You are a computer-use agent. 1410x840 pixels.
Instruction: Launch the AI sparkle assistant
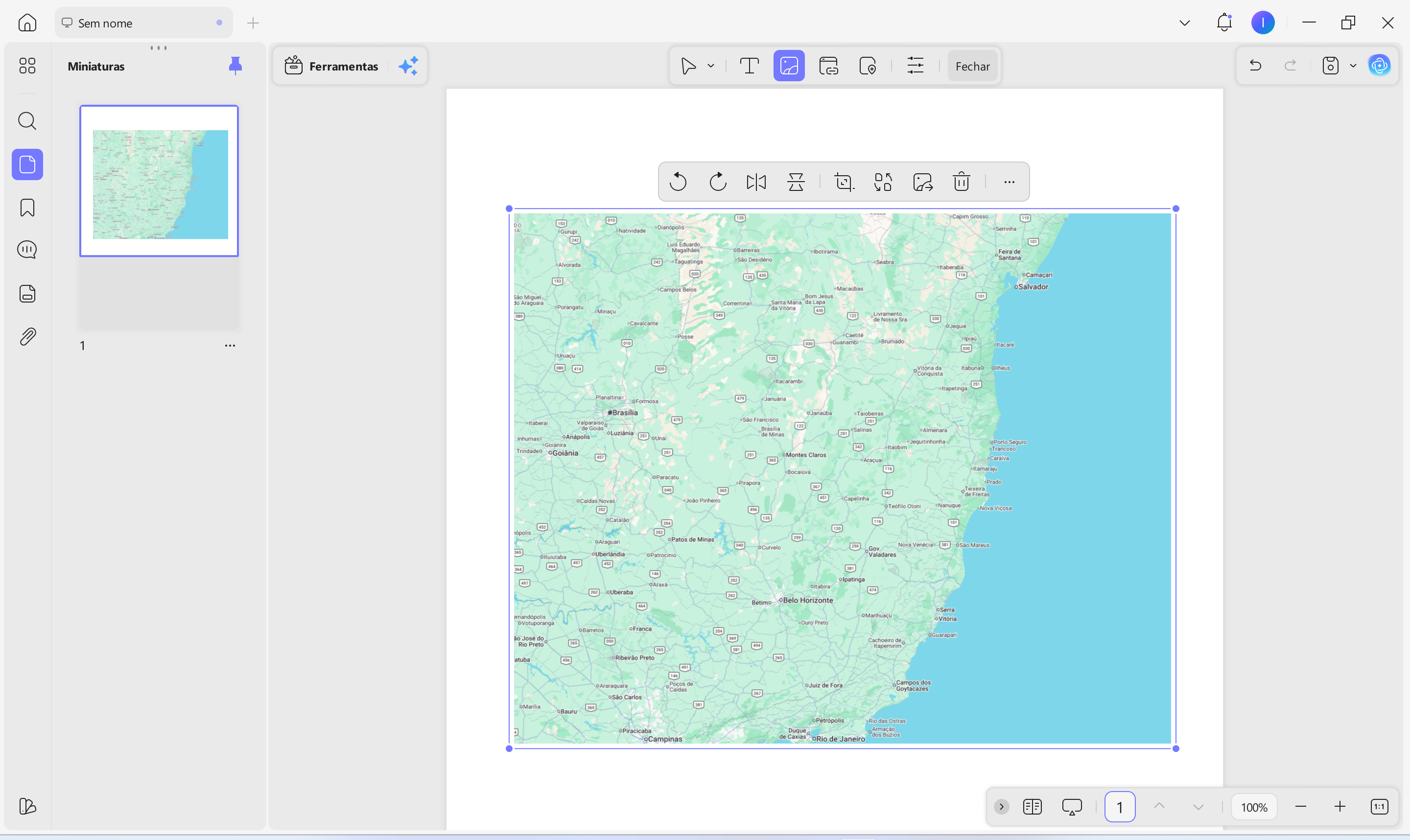tap(408, 66)
